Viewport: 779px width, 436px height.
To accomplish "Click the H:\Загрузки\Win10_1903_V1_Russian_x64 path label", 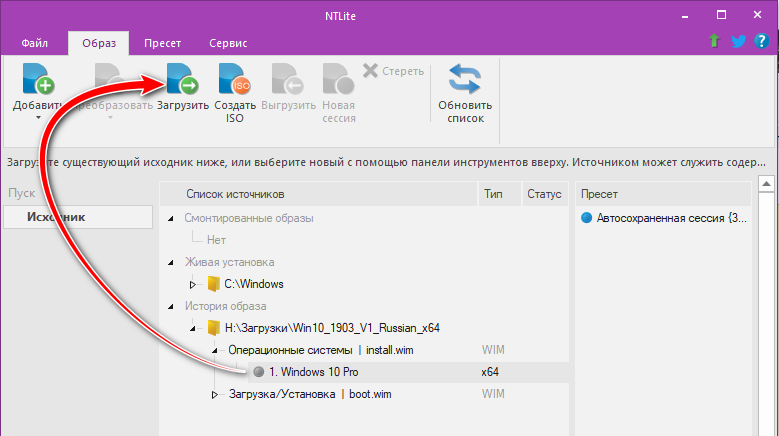I will tap(332, 328).
